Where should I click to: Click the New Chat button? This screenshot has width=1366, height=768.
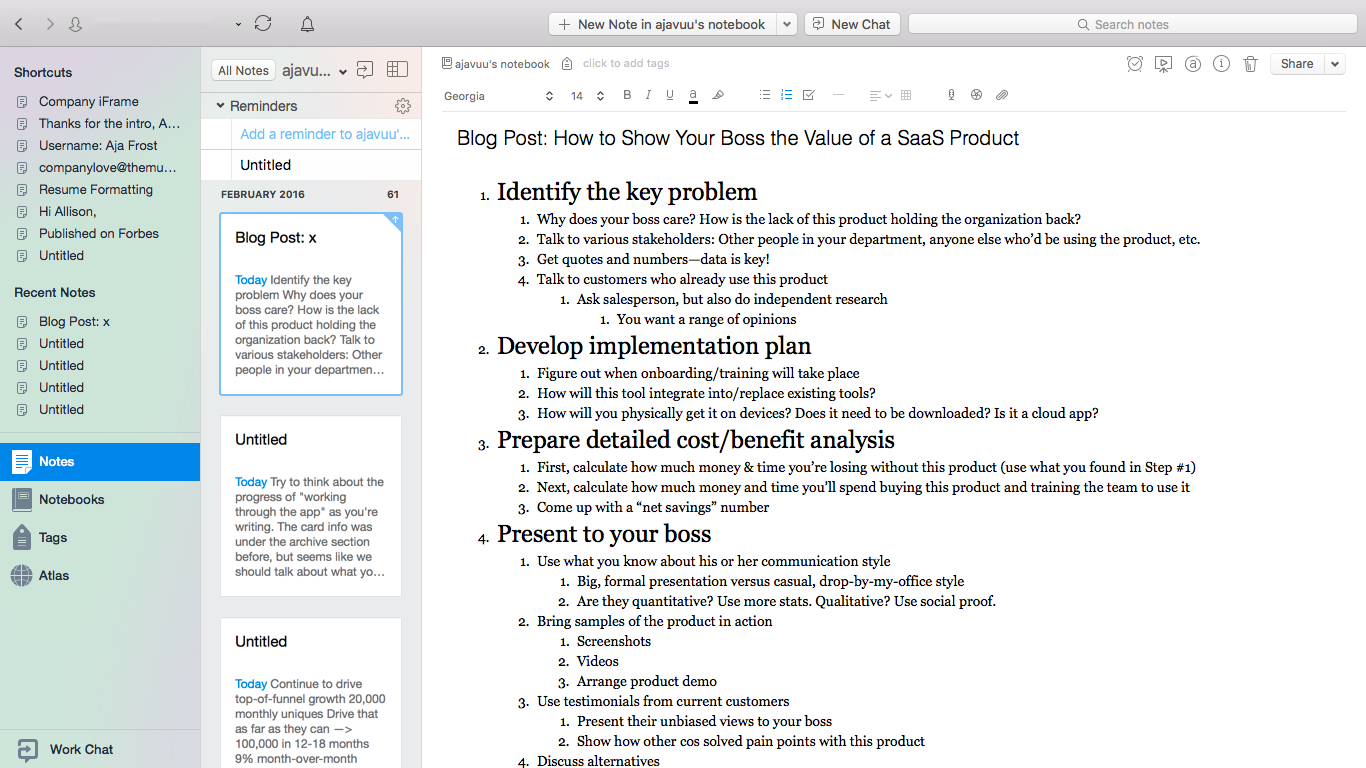(852, 24)
